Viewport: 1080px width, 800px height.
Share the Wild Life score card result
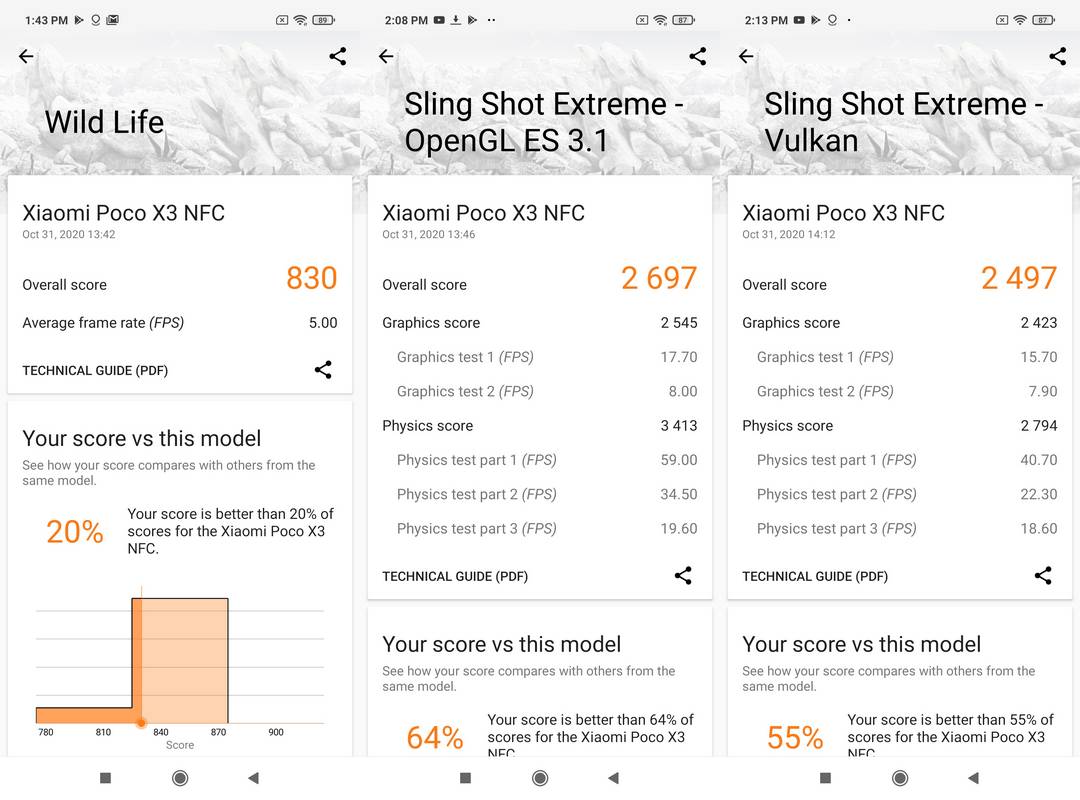click(x=323, y=370)
